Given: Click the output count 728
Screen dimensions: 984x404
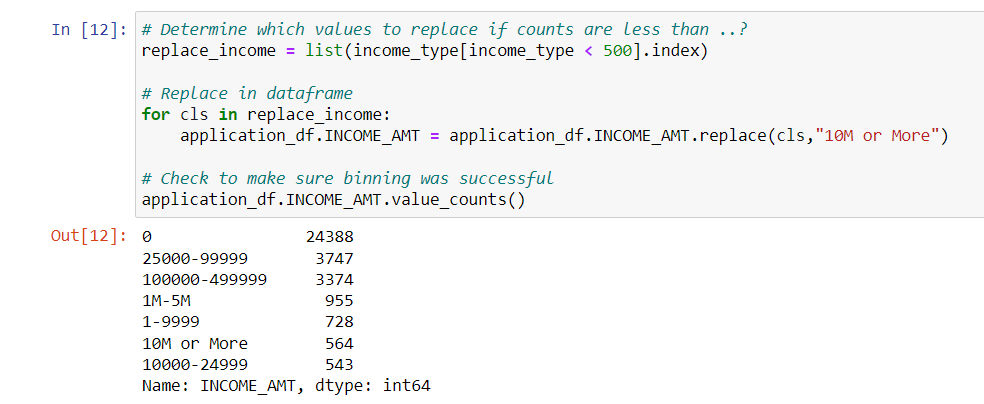Looking at the screenshot, I should (x=340, y=322).
